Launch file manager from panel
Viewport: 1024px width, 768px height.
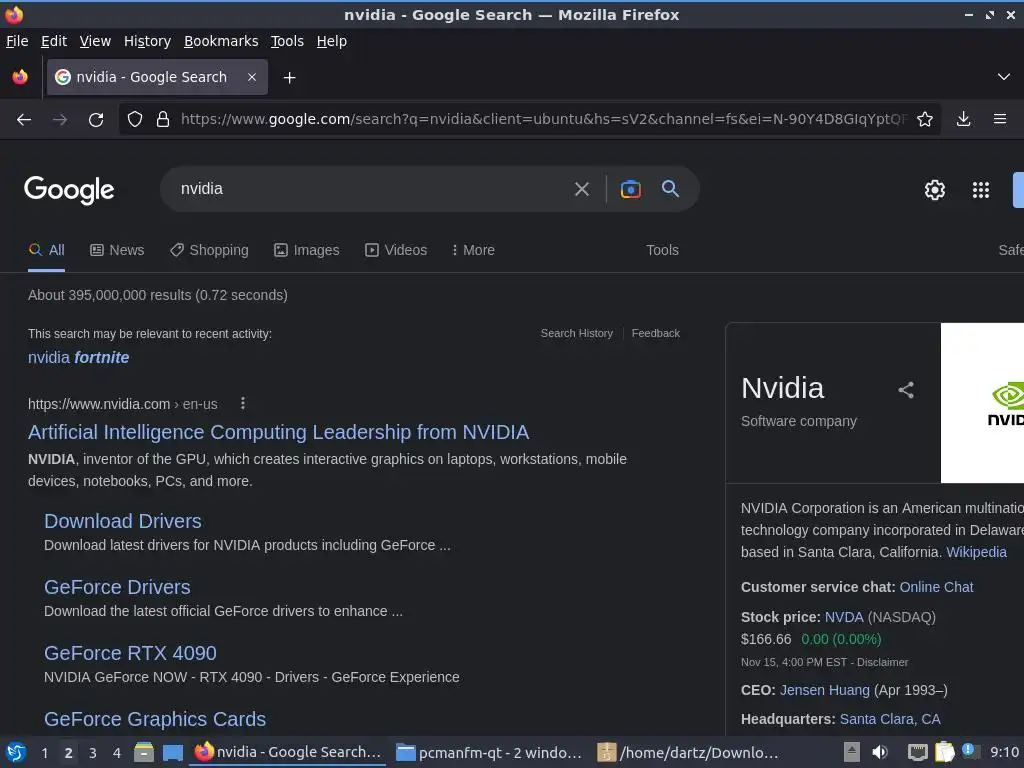click(x=144, y=752)
